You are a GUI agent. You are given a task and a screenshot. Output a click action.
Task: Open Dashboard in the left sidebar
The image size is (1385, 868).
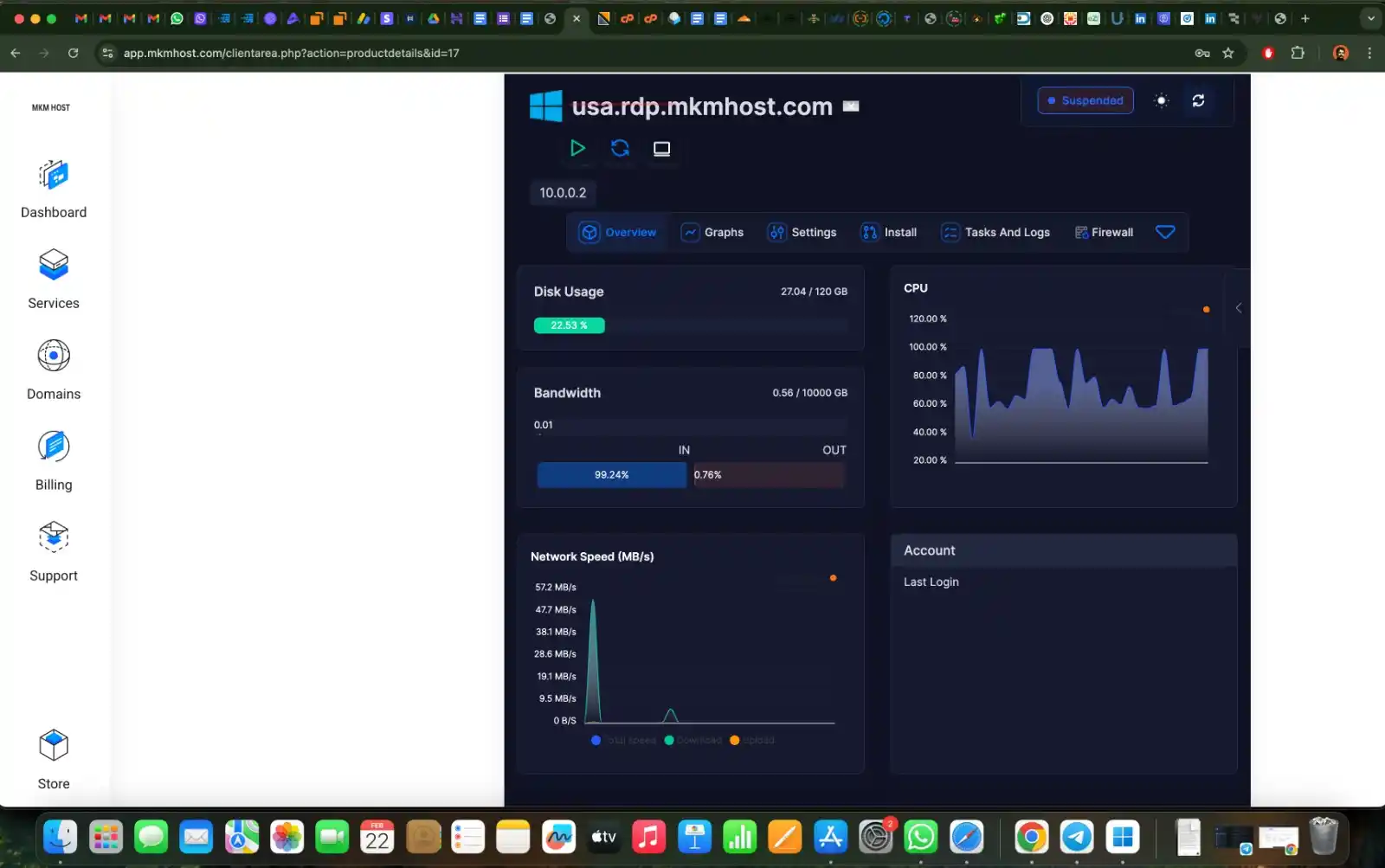tap(54, 190)
